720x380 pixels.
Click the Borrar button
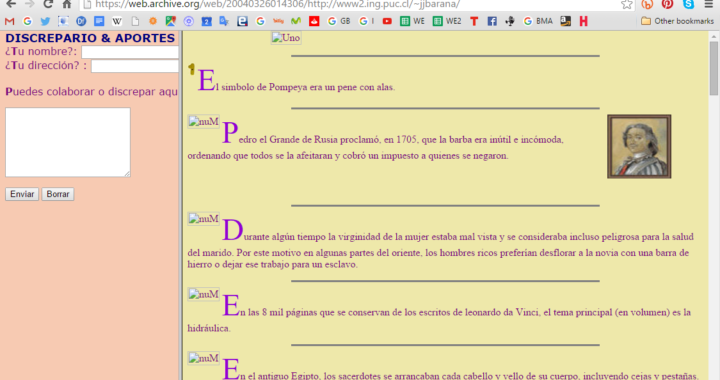(58, 194)
